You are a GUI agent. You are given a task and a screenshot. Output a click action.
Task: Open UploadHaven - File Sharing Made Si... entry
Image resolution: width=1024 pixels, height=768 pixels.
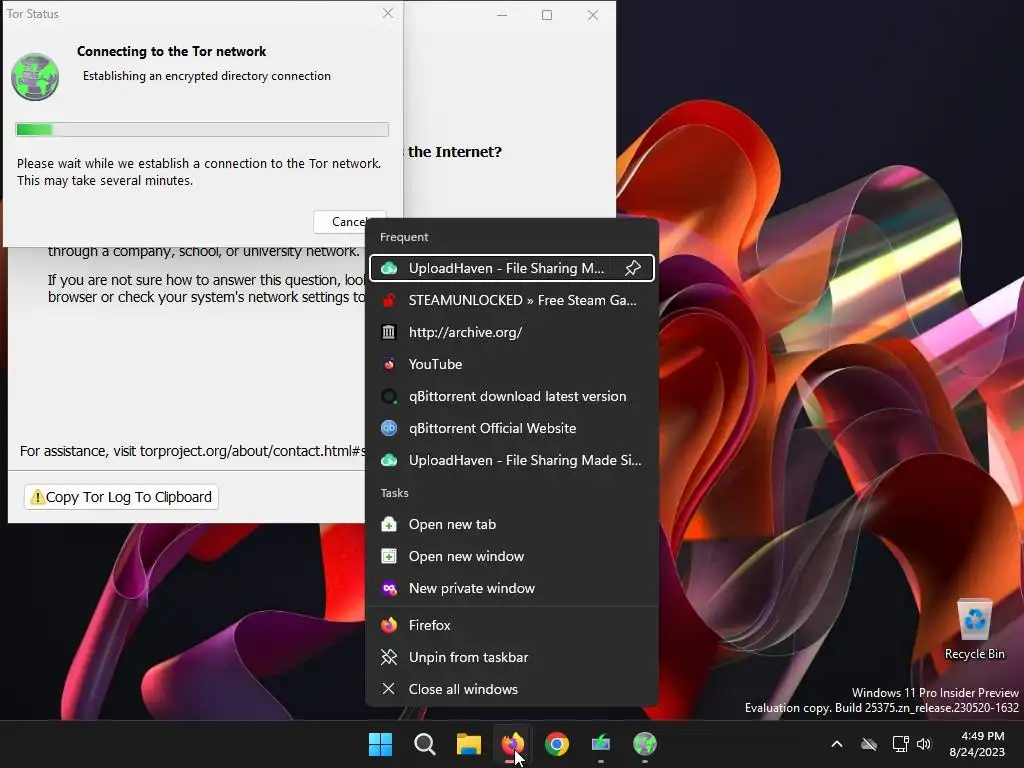tap(512, 460)
